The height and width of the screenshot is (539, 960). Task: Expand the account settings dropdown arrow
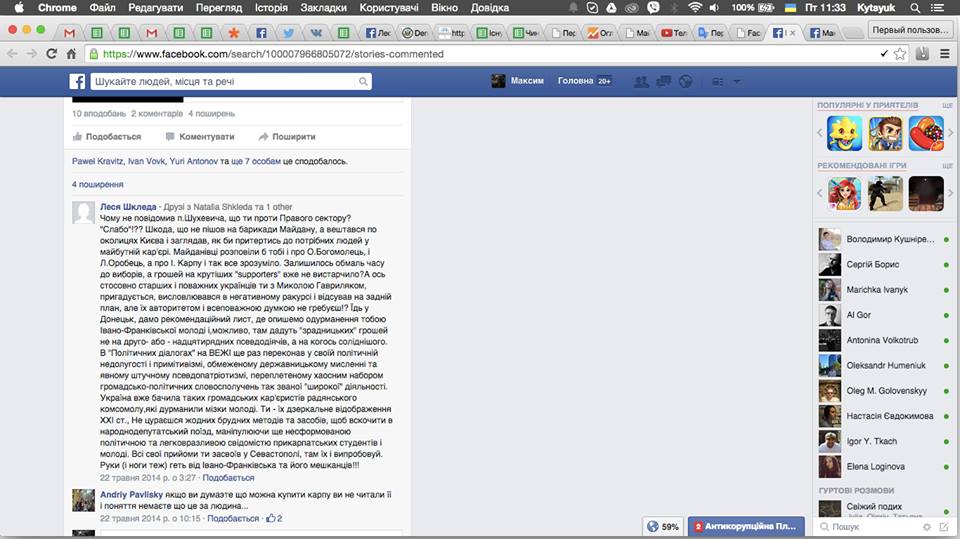point(737,81)
